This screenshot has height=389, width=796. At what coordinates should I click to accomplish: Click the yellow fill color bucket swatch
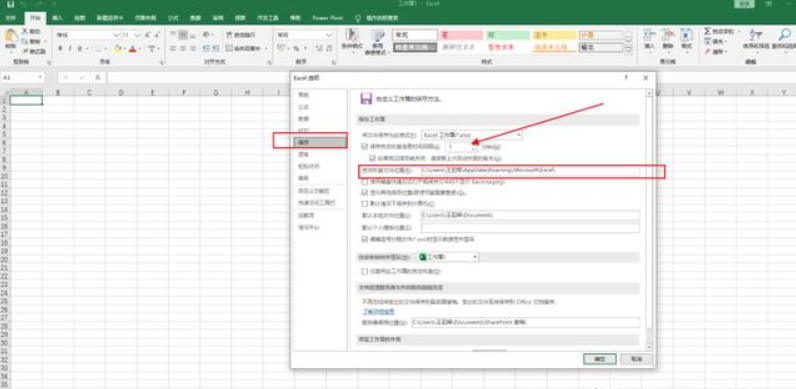(x=117, y=49)
